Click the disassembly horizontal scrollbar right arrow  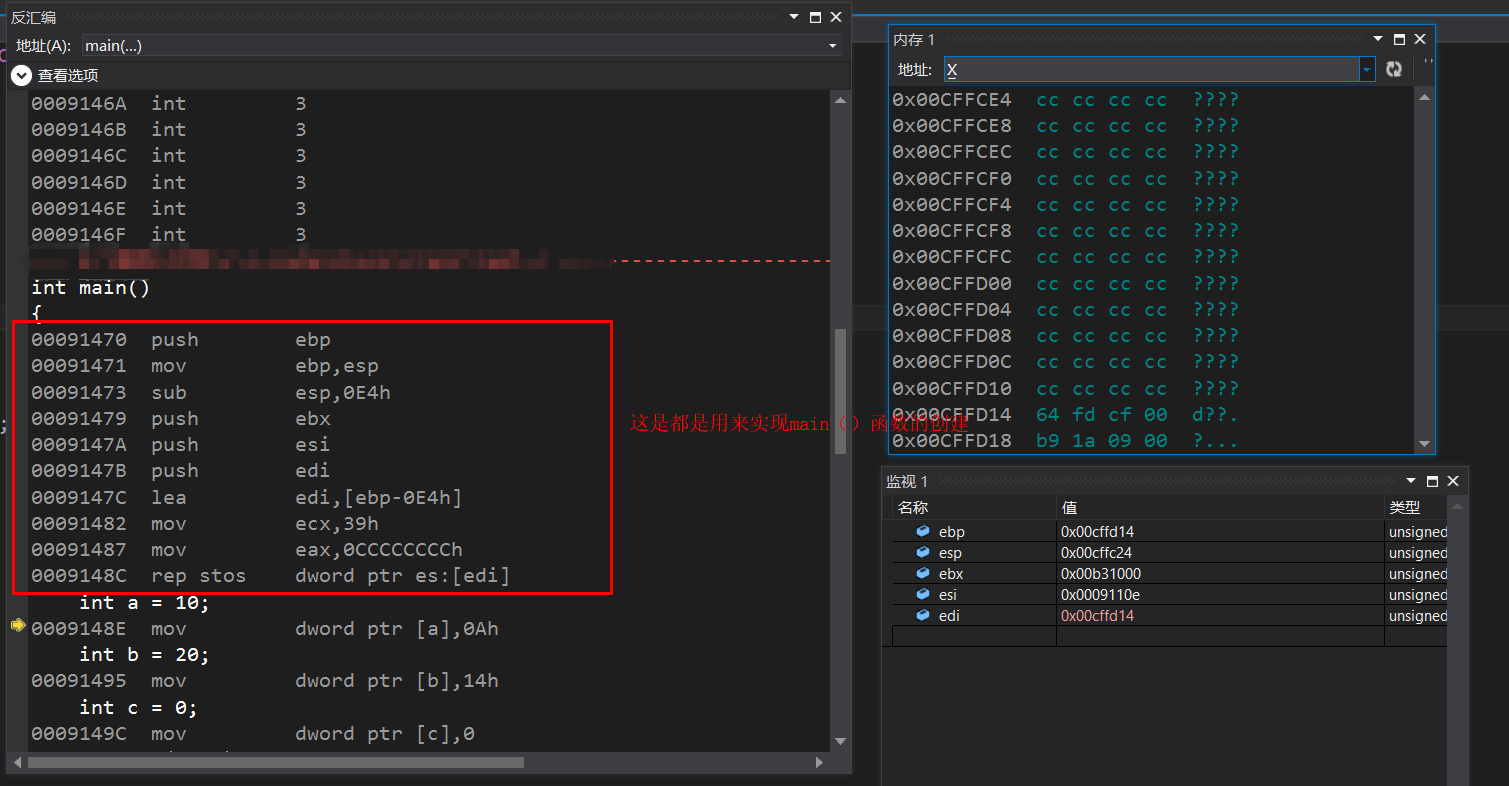tap(819, 762)
